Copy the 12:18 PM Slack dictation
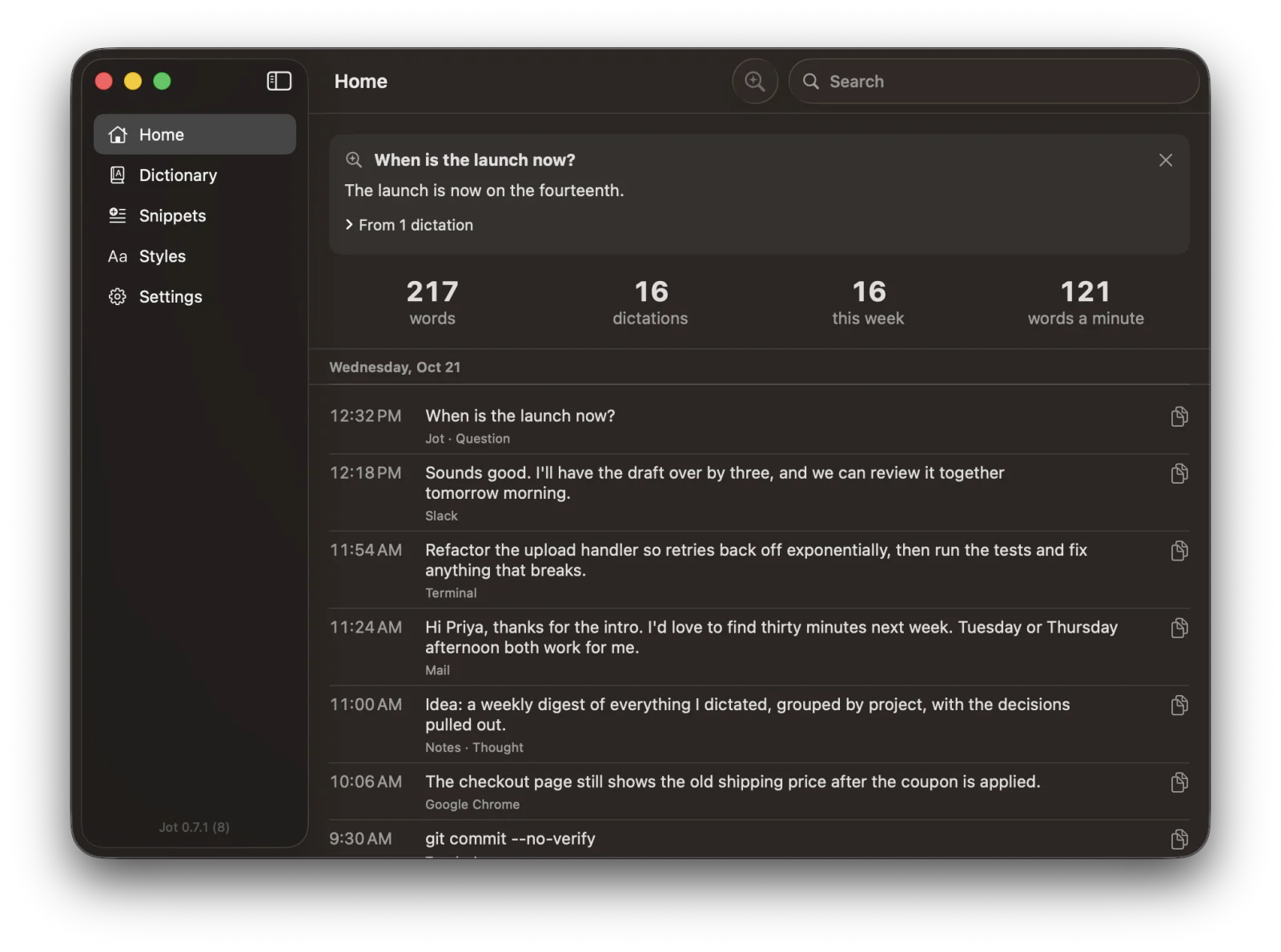Screen dimensions: 1281x952 pyautogui.click(x=1179, y=473)
